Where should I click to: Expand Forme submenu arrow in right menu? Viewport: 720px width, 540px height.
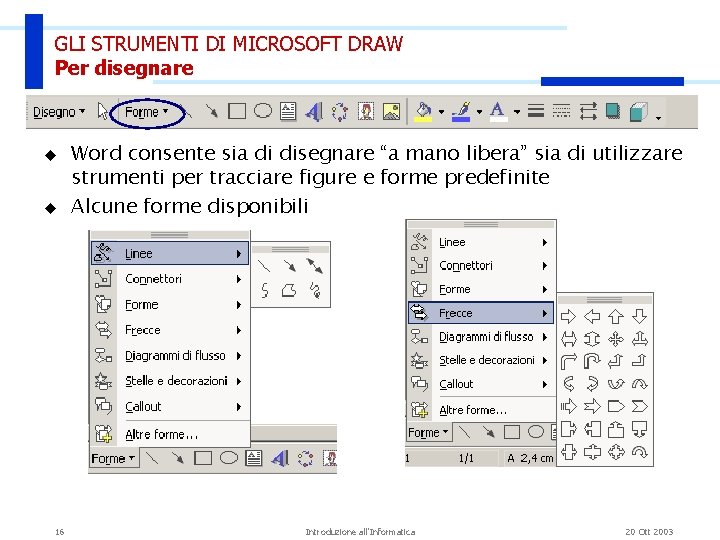(x=545, y=289)
